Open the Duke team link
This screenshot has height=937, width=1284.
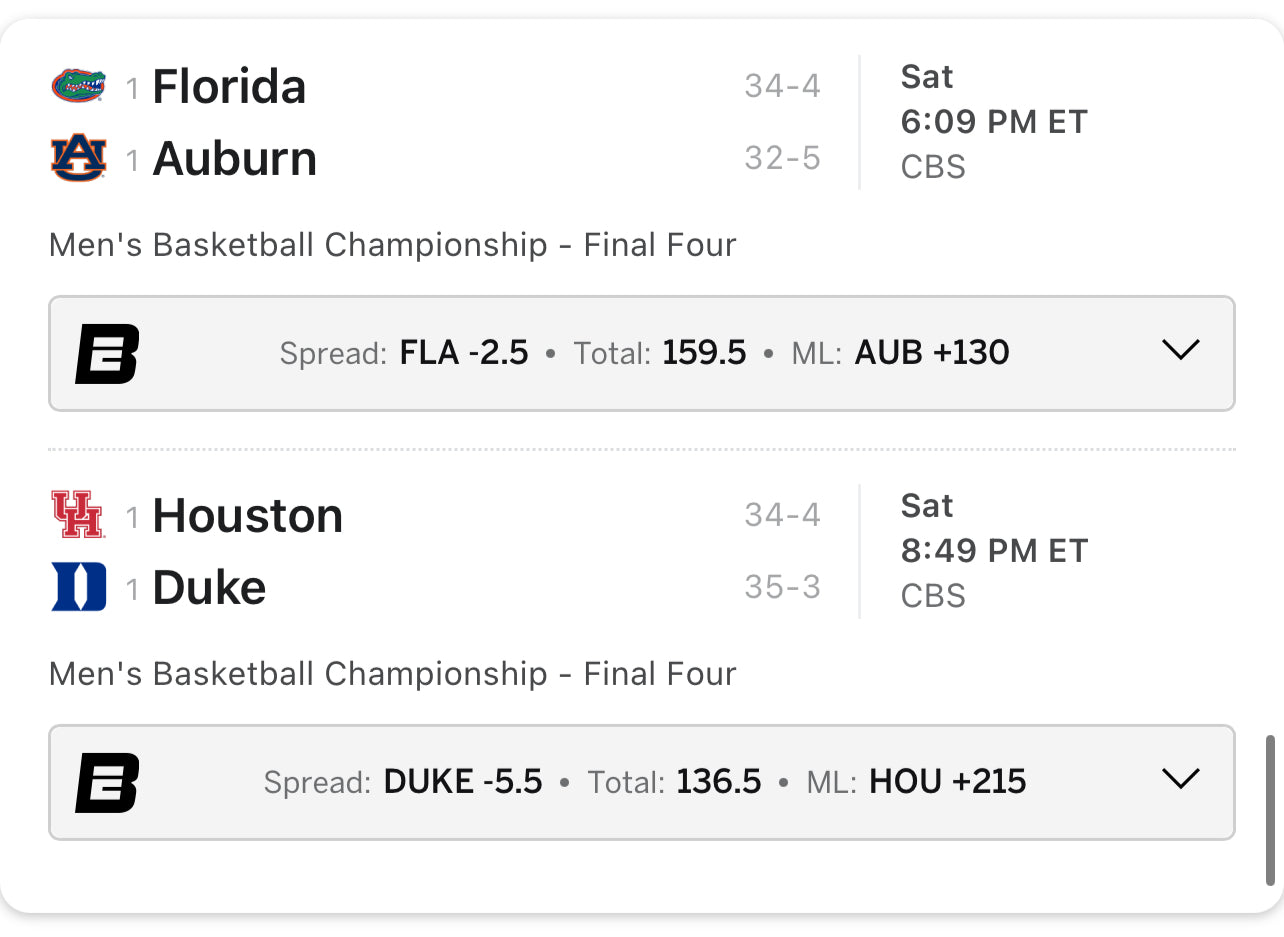[209, 588]
